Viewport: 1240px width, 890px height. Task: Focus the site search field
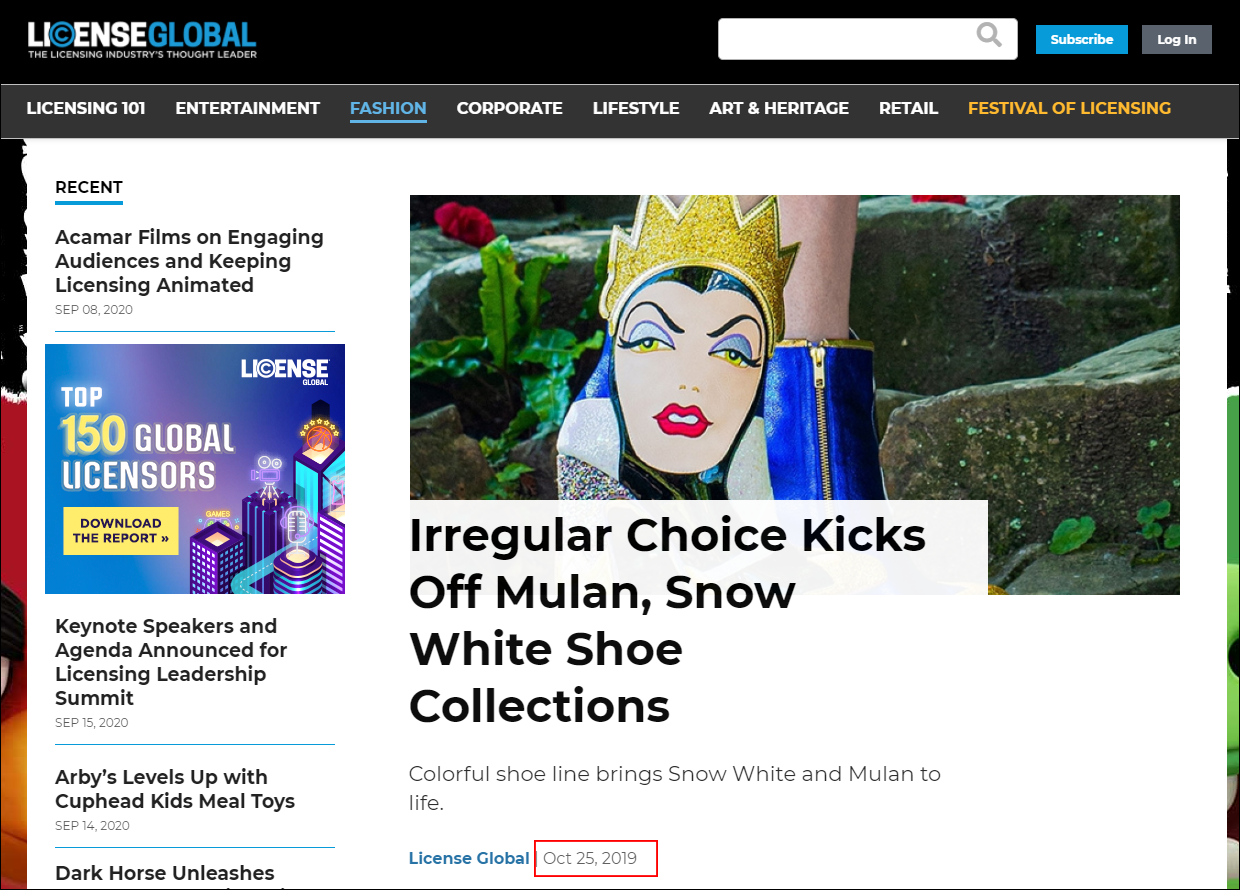click(867, 39)
